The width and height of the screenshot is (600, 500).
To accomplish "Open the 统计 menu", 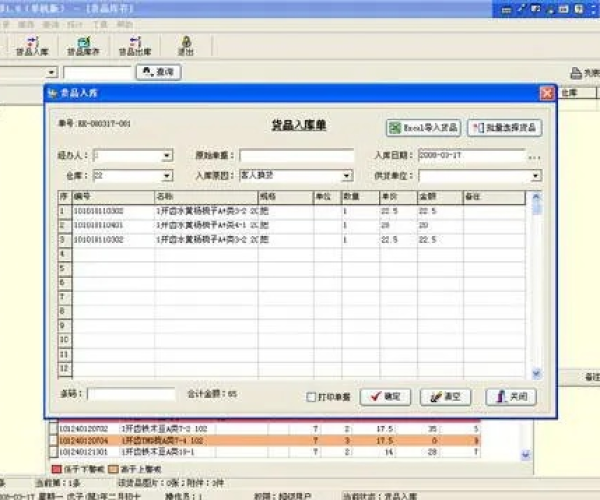I will point(75,25).
